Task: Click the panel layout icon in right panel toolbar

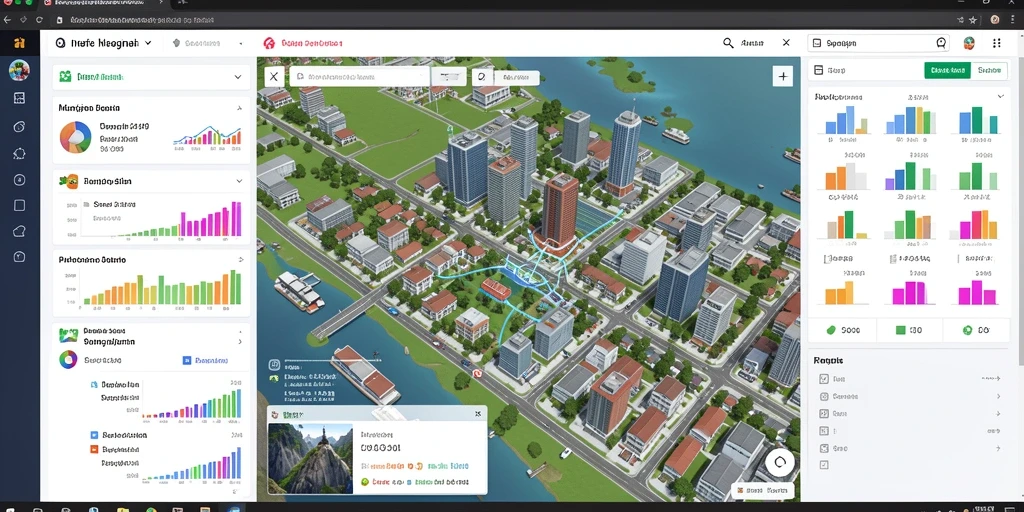Action: tap(818, 70)
